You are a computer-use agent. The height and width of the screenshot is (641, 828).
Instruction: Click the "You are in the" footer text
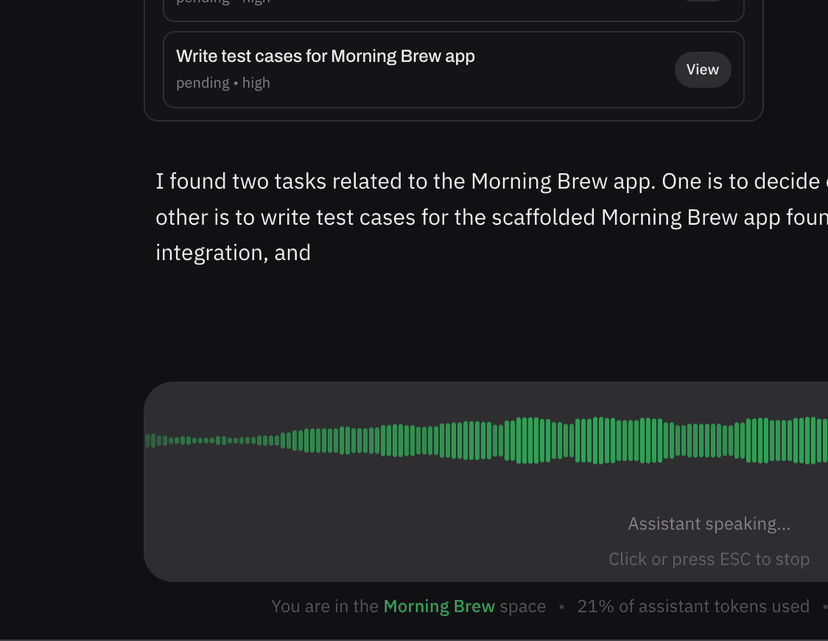tap(325, 606)
